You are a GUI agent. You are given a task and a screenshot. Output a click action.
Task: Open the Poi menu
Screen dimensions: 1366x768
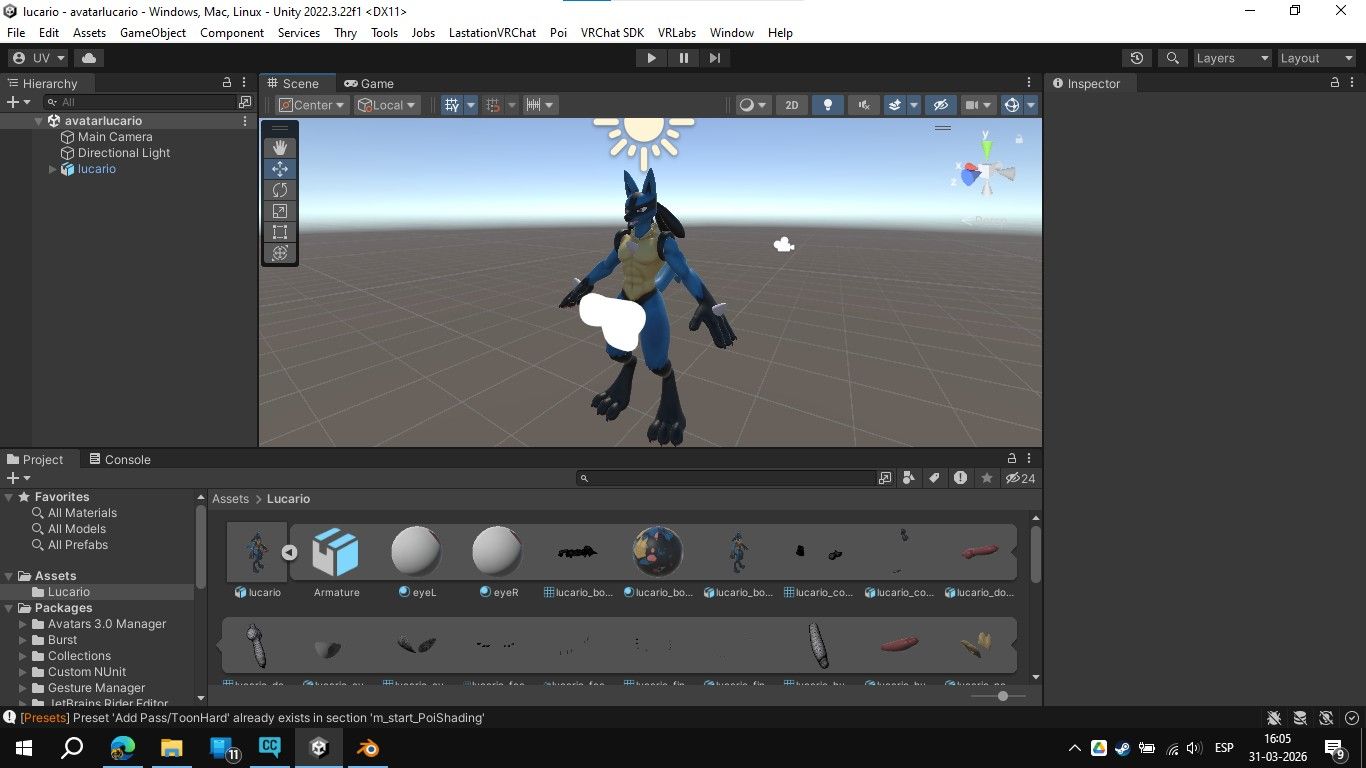(558, 32)
